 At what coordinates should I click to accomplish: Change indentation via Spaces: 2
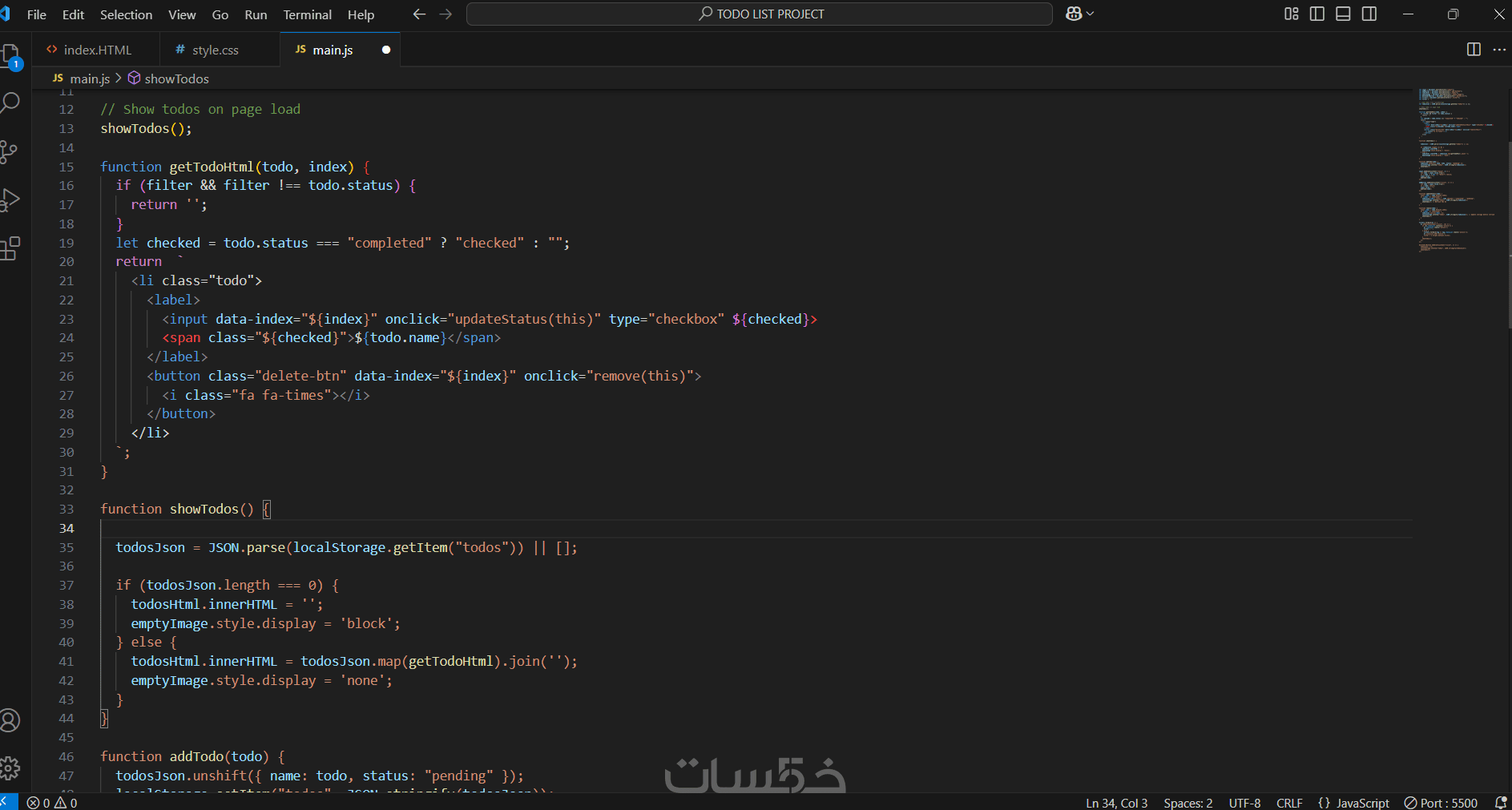[x=1187, y=803]
